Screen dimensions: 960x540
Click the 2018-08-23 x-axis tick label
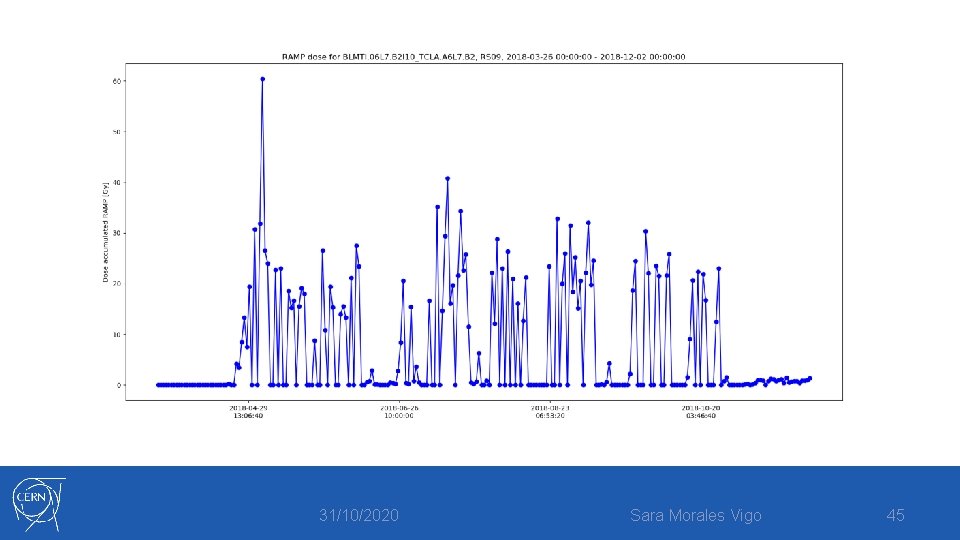tap(550, 411)
